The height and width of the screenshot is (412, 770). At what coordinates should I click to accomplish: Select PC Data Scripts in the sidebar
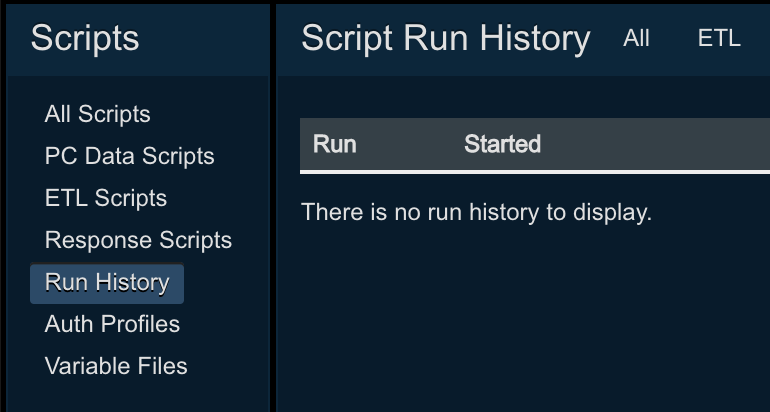pos(129,156)
